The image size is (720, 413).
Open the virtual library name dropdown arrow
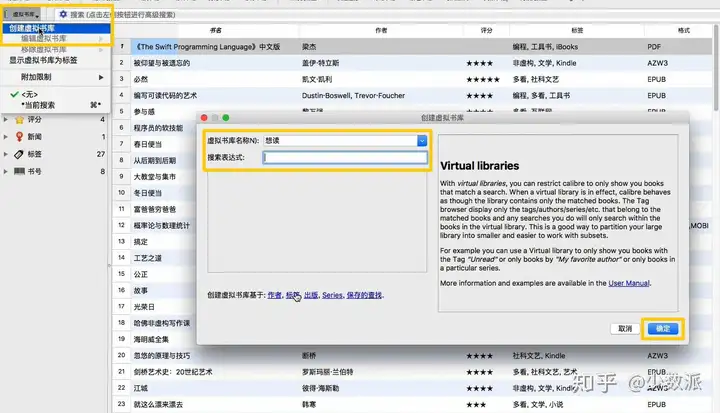pyautogui.click(x=422, y=141)
